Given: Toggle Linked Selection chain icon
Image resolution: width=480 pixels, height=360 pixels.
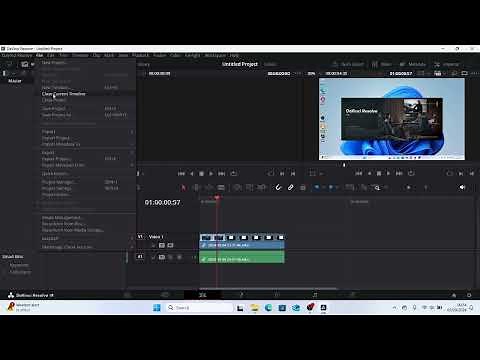Looking at the screenshot, I should [291, 188].
